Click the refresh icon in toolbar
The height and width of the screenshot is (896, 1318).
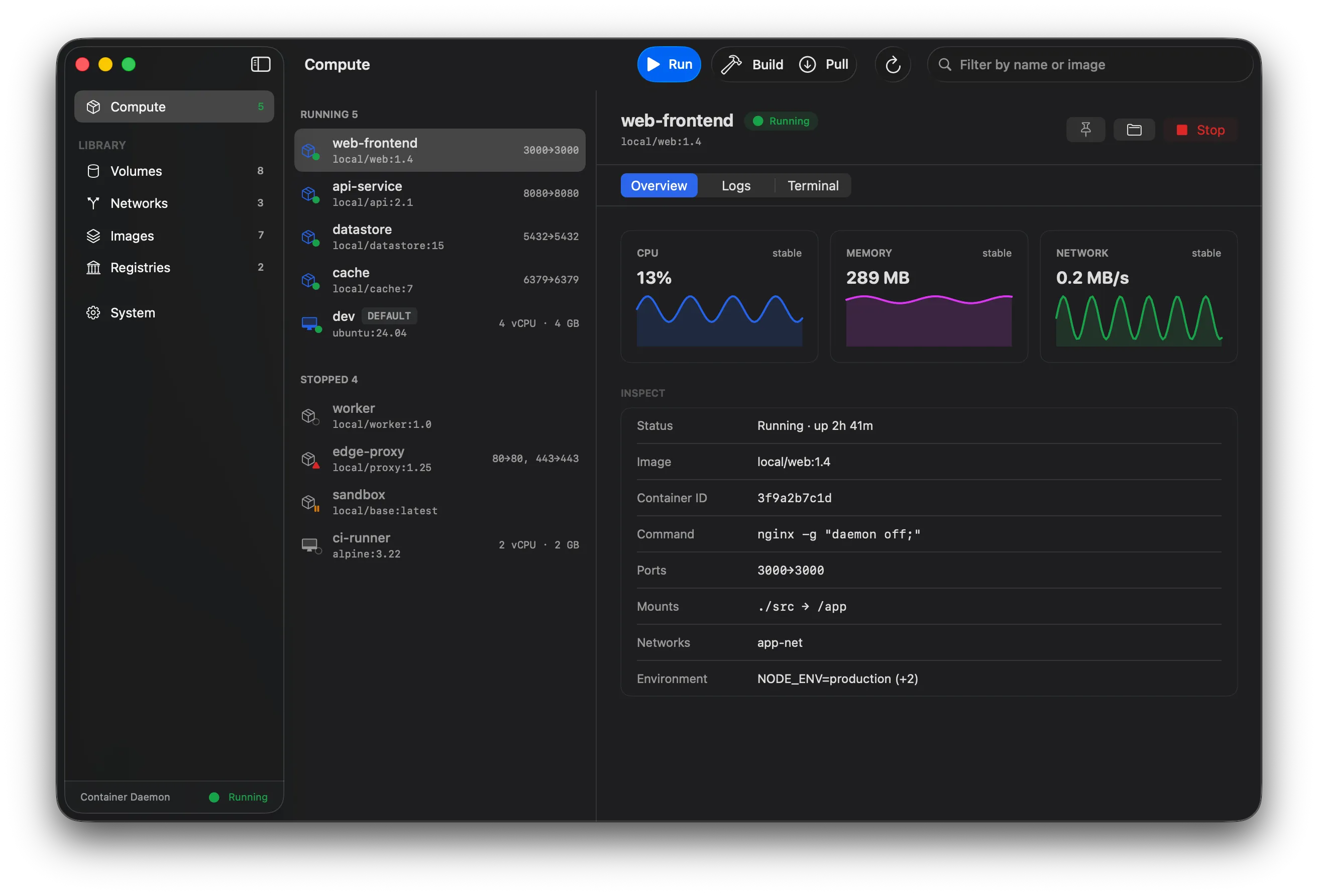coord(893,65)
